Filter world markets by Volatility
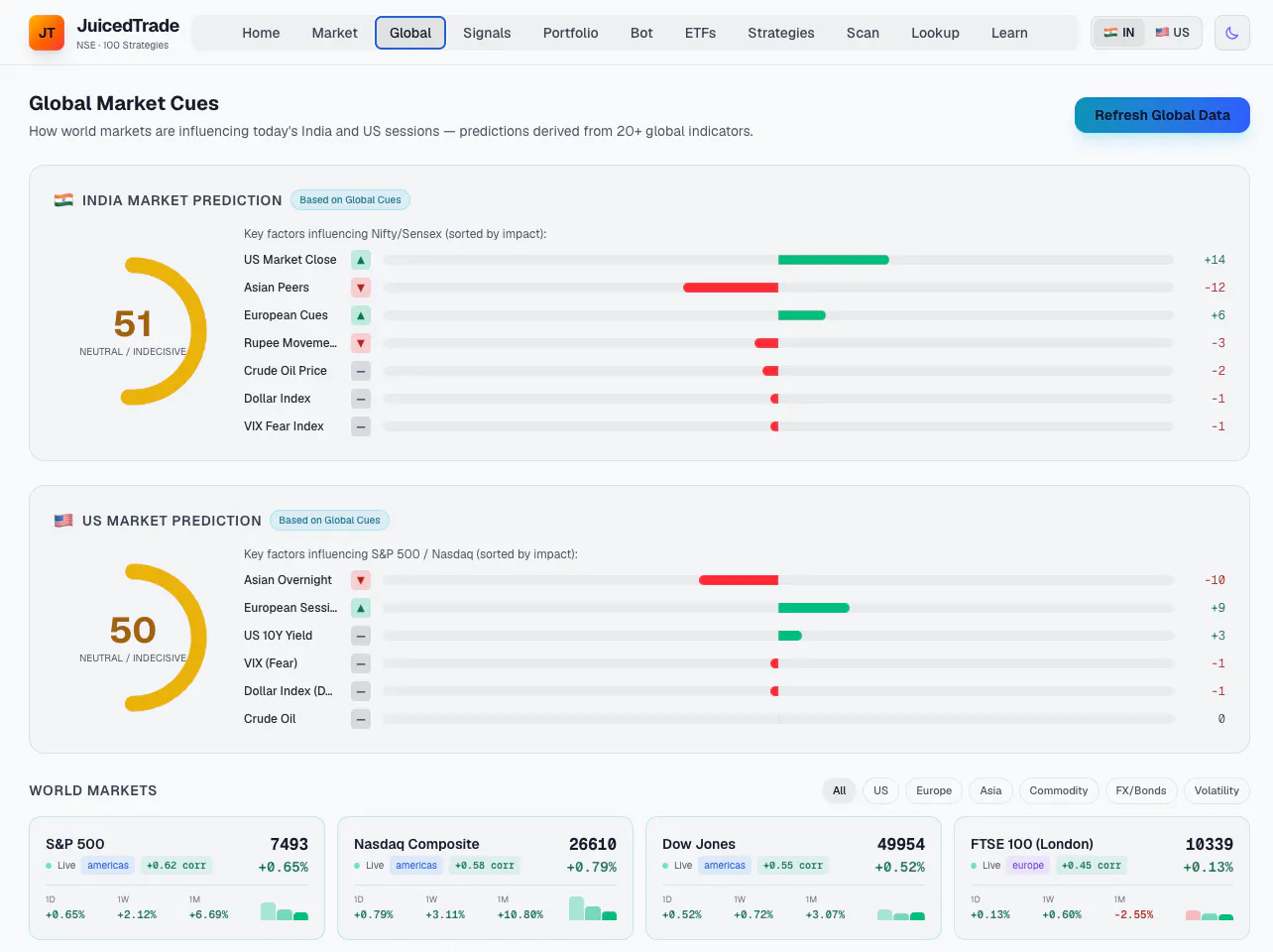This screenshot has height=952, width=1273. tap(1216, 790)
